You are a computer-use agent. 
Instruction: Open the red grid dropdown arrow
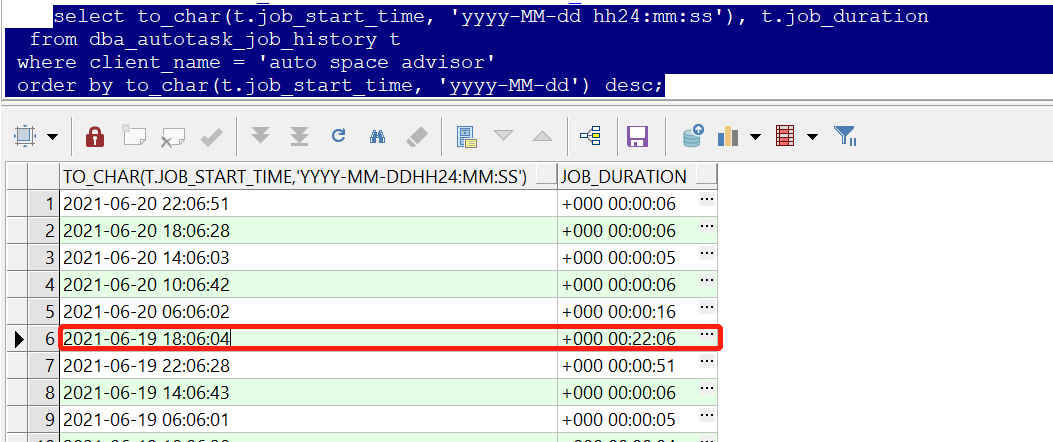[812, 137]
